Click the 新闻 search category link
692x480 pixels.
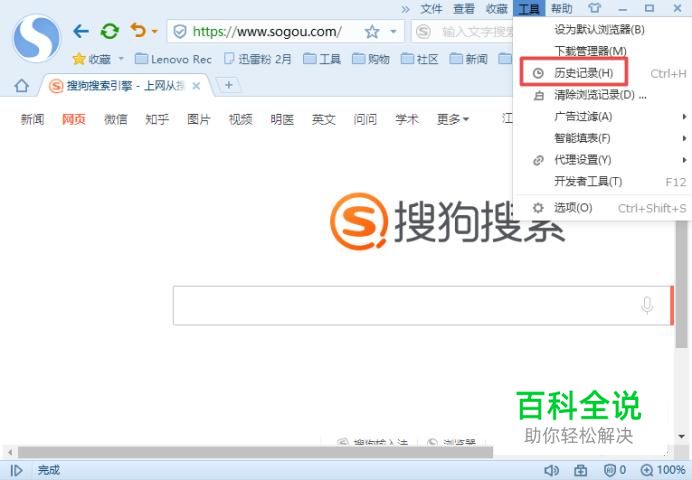32,119
